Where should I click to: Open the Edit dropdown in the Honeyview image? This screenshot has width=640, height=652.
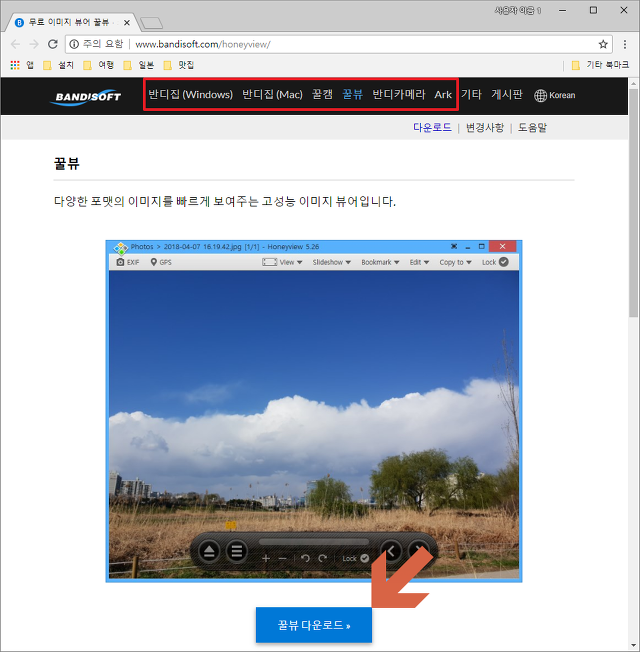coord(419,262)
